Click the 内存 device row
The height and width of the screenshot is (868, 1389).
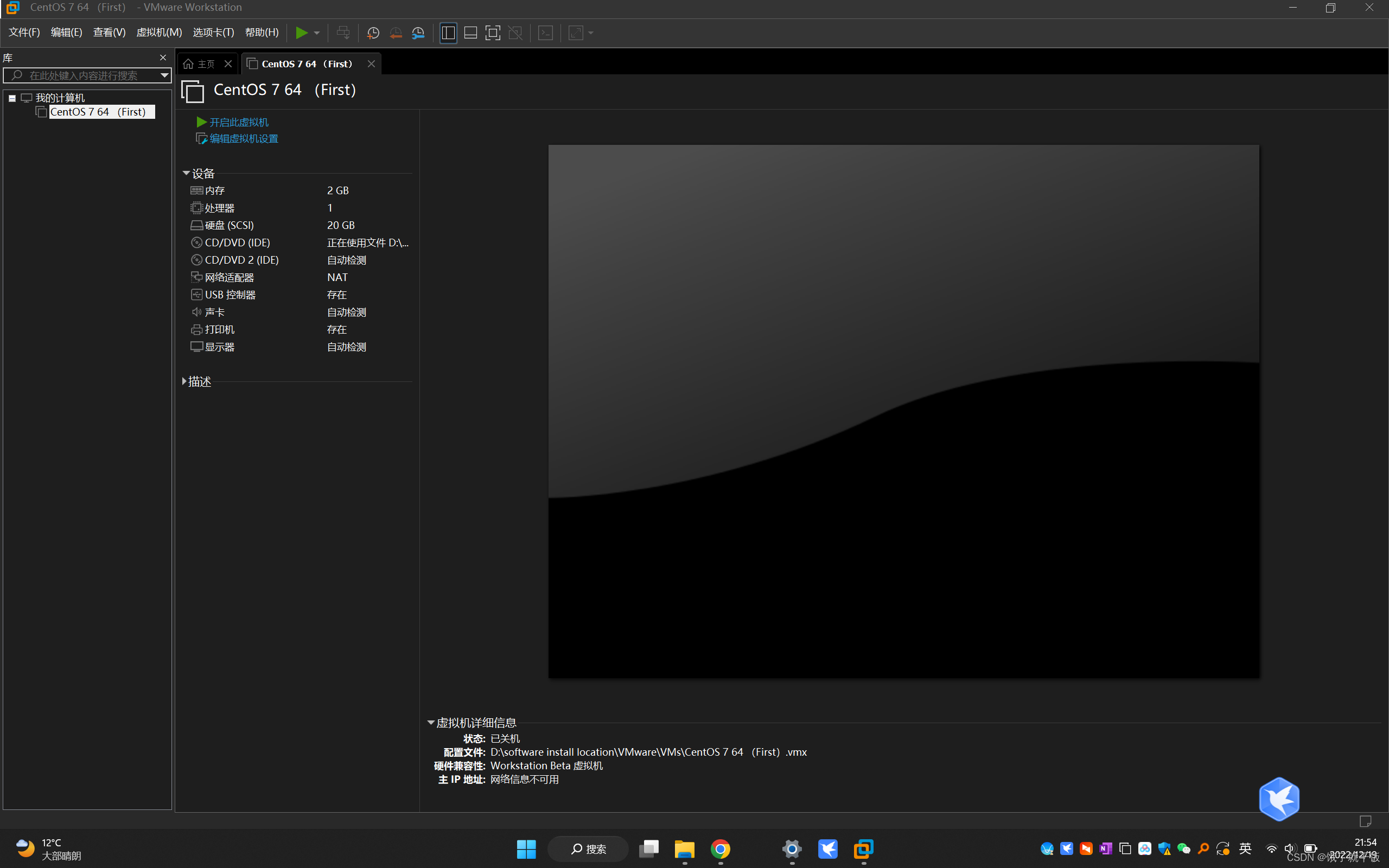point(300,190)
